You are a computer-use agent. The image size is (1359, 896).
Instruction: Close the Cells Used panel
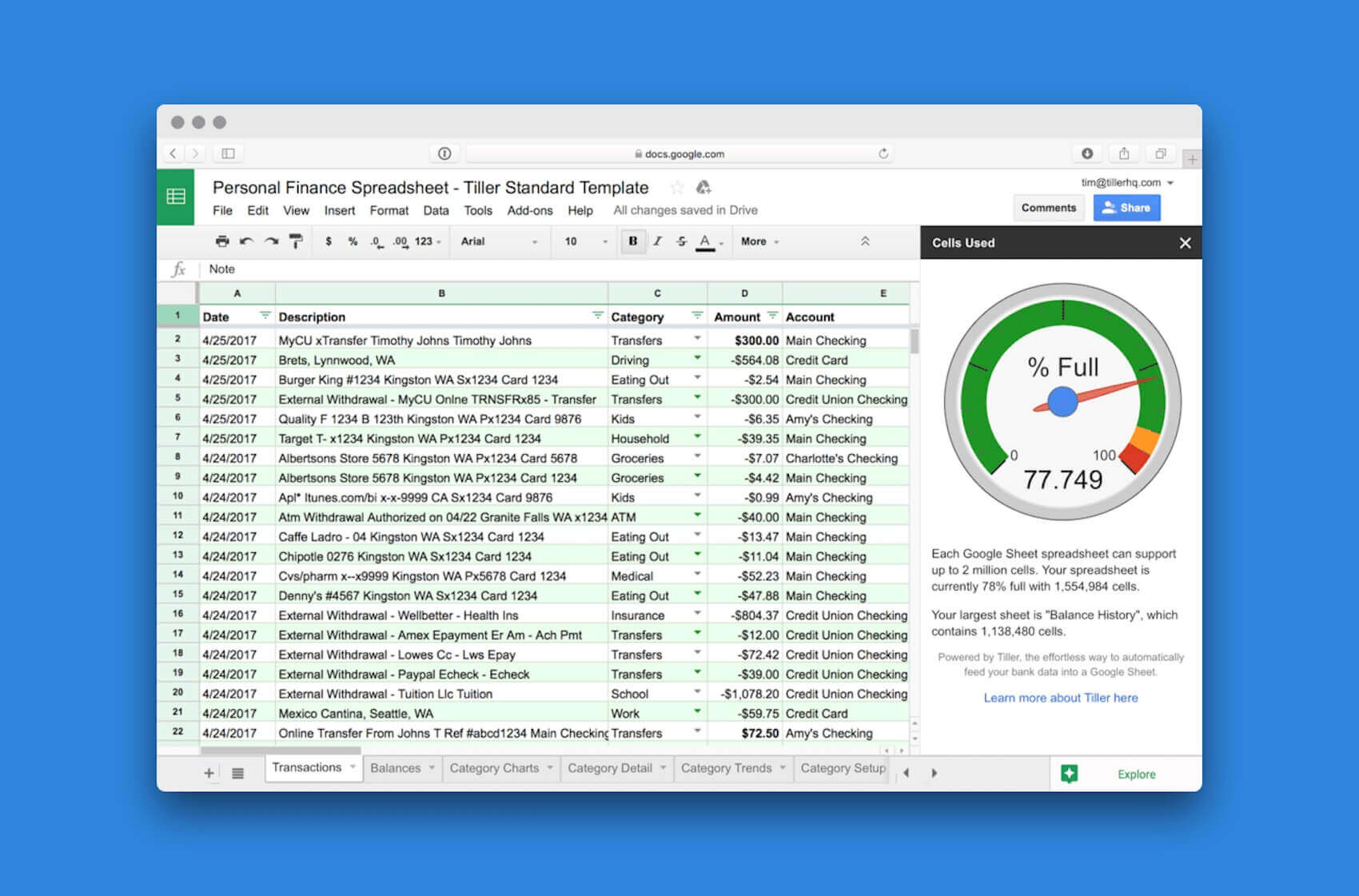coord(1185,243)
